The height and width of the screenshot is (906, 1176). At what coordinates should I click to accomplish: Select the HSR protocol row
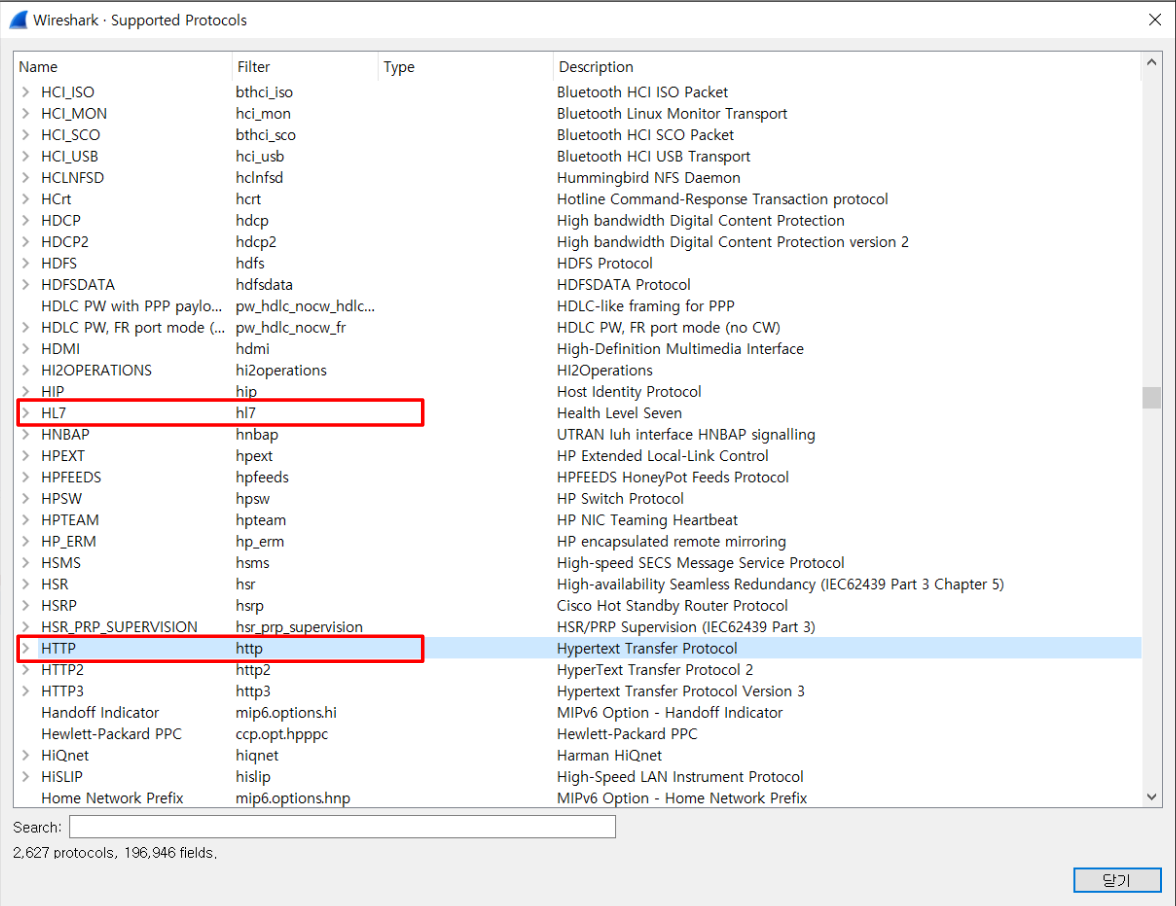tap(578, 584)
